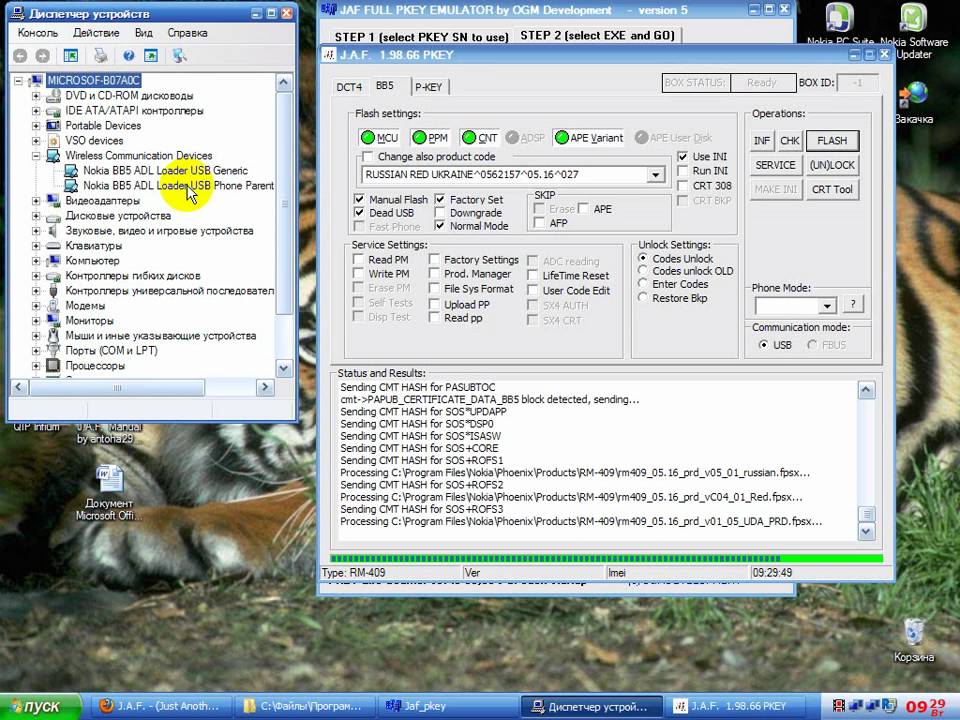This screenshot has width=960, height=720.
Task: Open the Вид menu
Action: pos(143,33)
